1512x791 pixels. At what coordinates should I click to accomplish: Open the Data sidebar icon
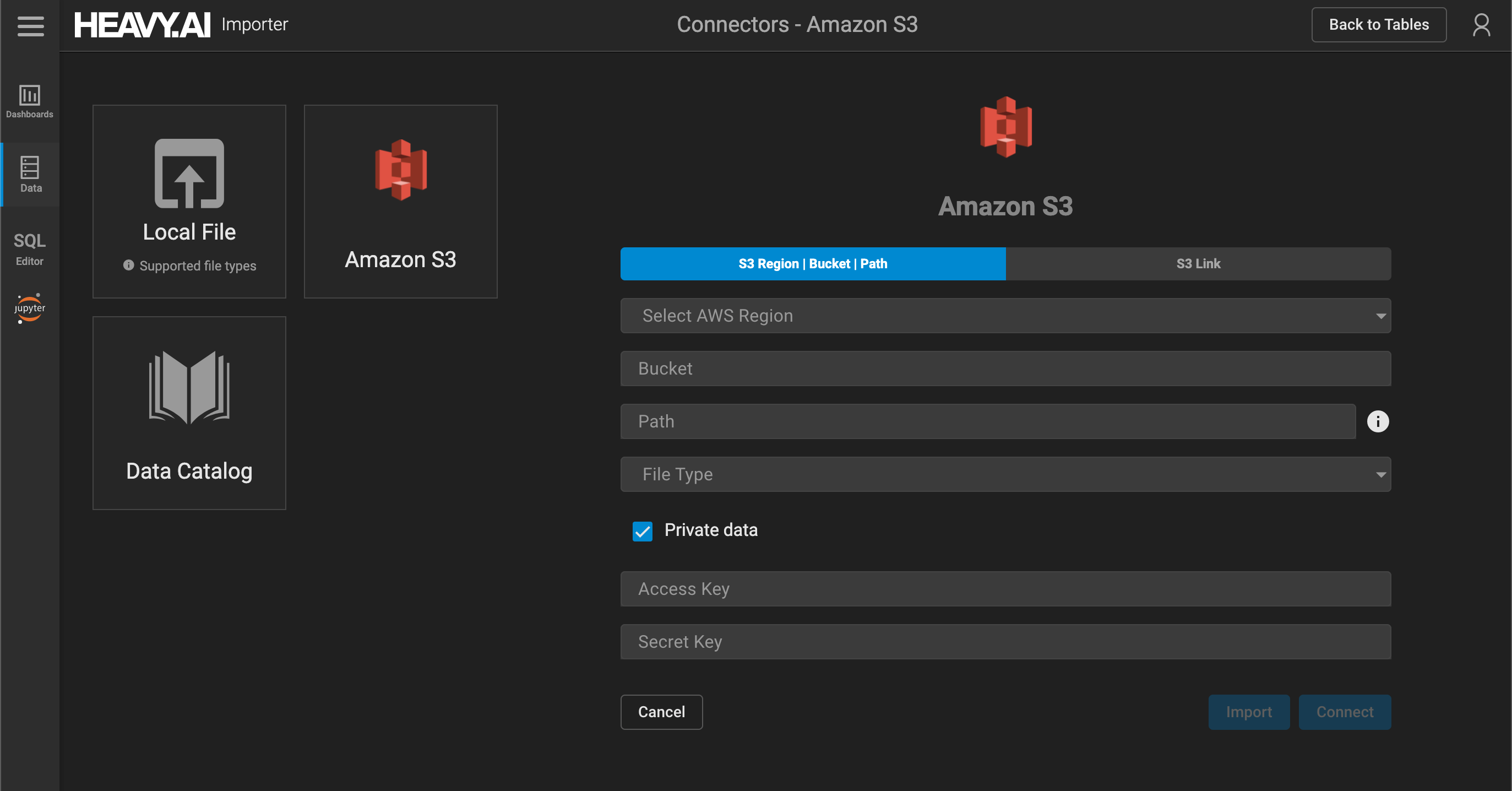click(30, 175)
